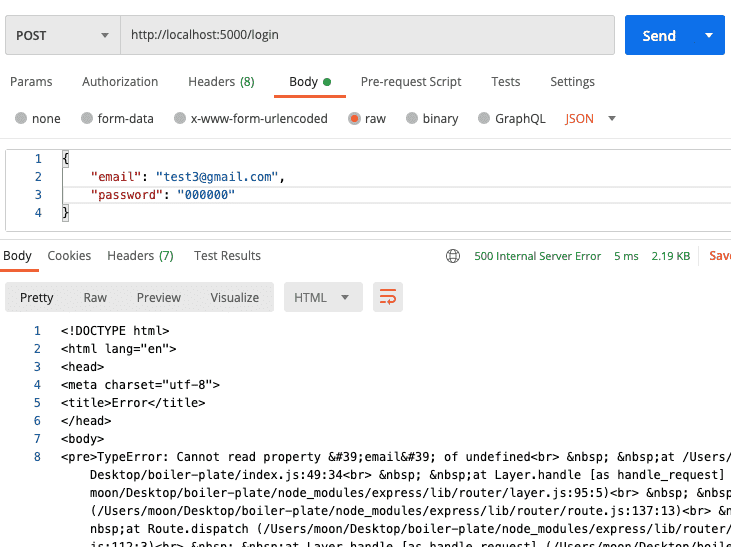Screen dimensions: 731x547
Task: View the response Cookies tab
Action: [69, 256]
